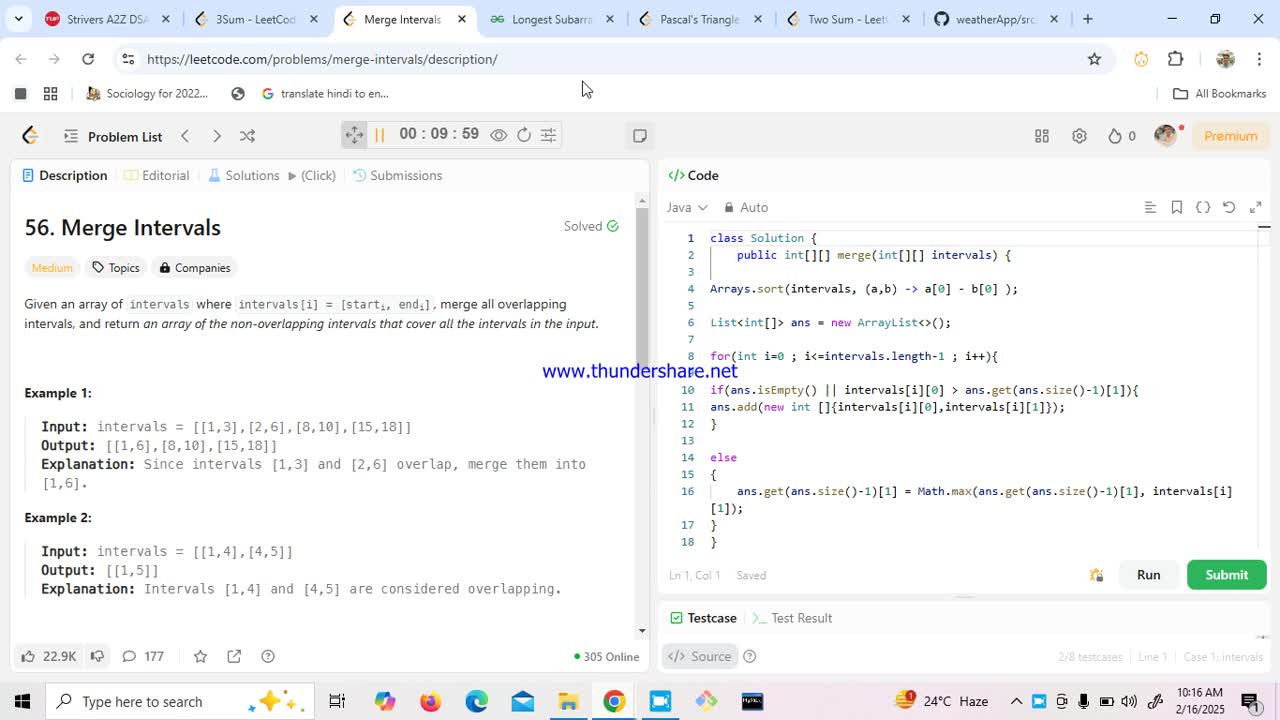Switch to the Submissions tab
The height and width of the screenshot is (720, 1280).
397,175
